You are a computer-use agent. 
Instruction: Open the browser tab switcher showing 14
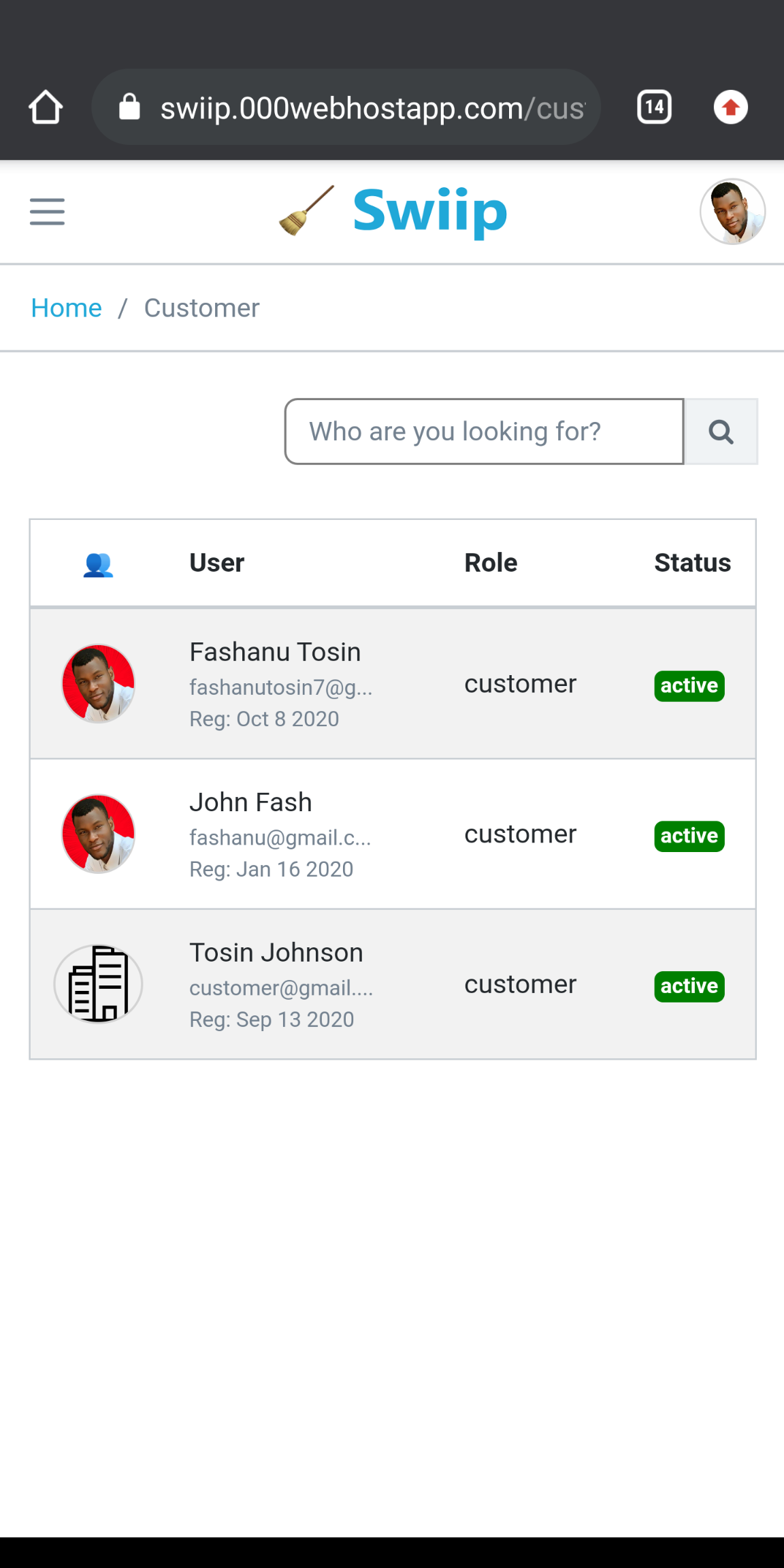tap(654, 108)
